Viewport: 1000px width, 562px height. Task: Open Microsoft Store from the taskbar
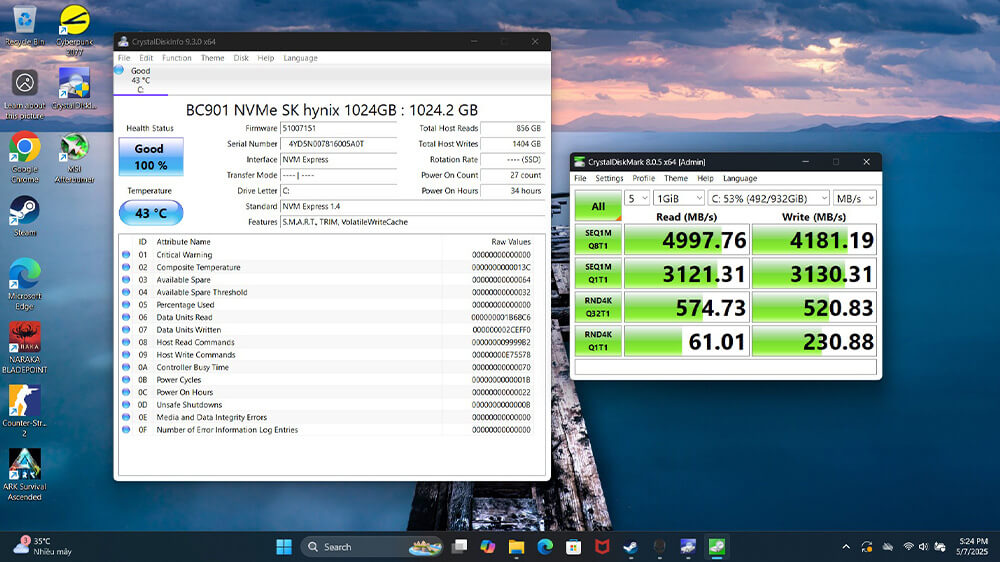click(573, 547)
